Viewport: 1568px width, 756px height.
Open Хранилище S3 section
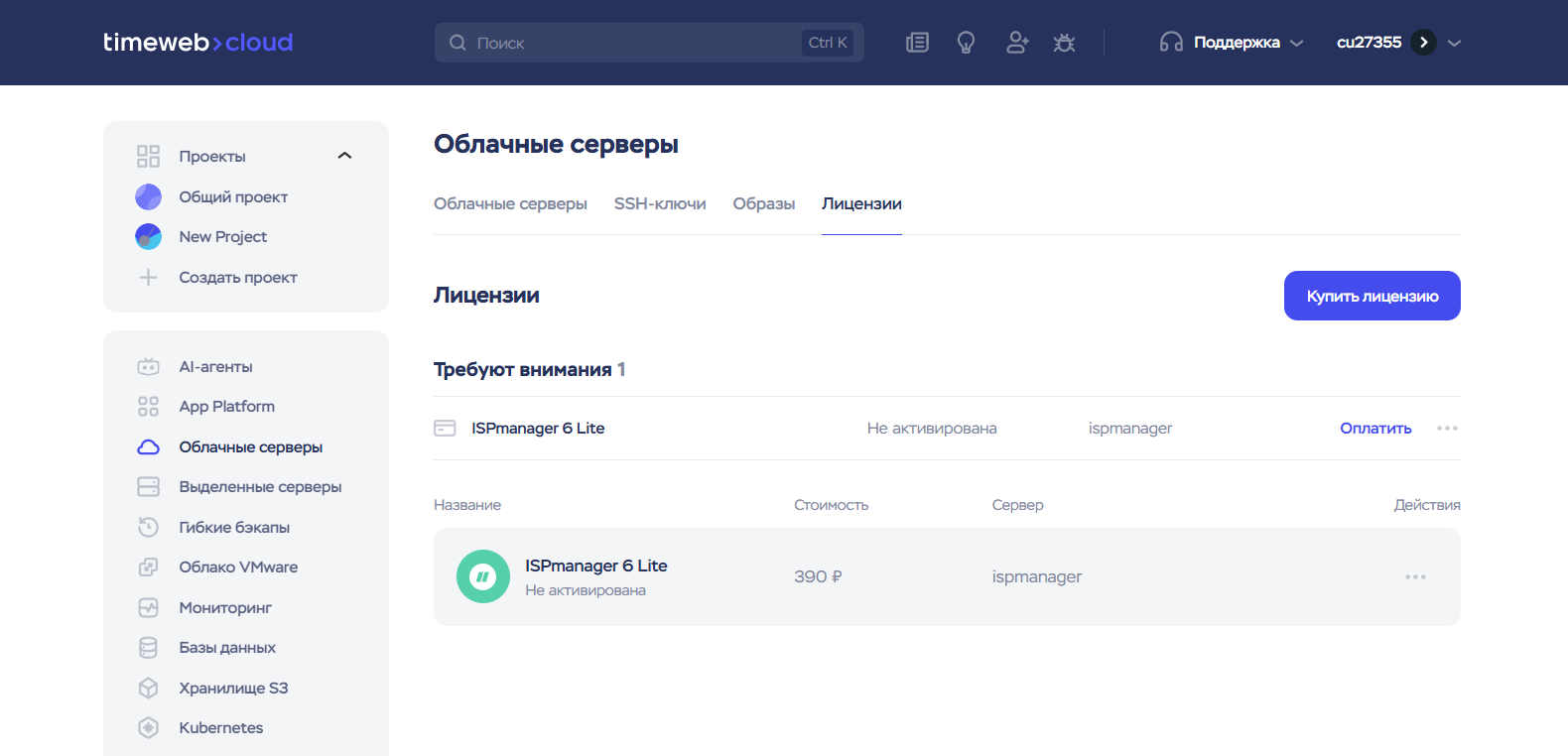click(233, 689)
